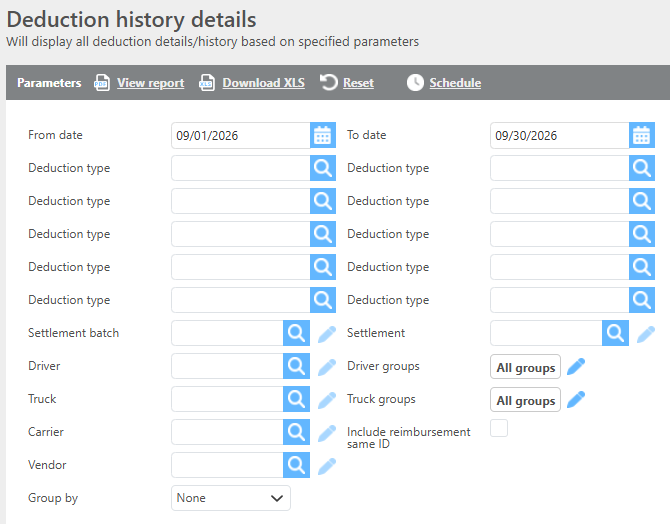Click the PDF icon beside View report
This screenshot has height=524, width=670.
[101, 83]
